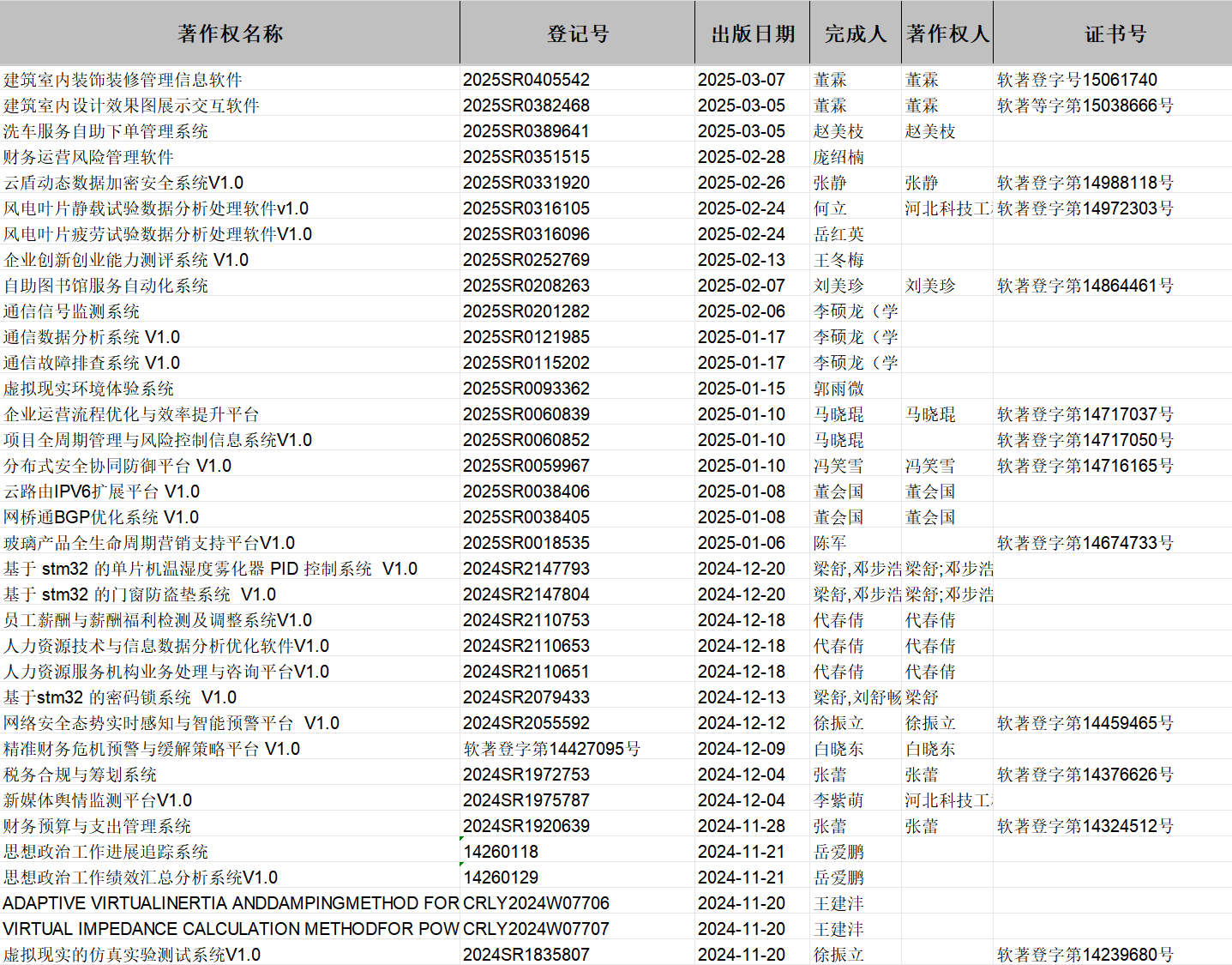Click the 郭雨微 name cell
This screenshot has width=1232, height=965.
[x=838, y=389]
